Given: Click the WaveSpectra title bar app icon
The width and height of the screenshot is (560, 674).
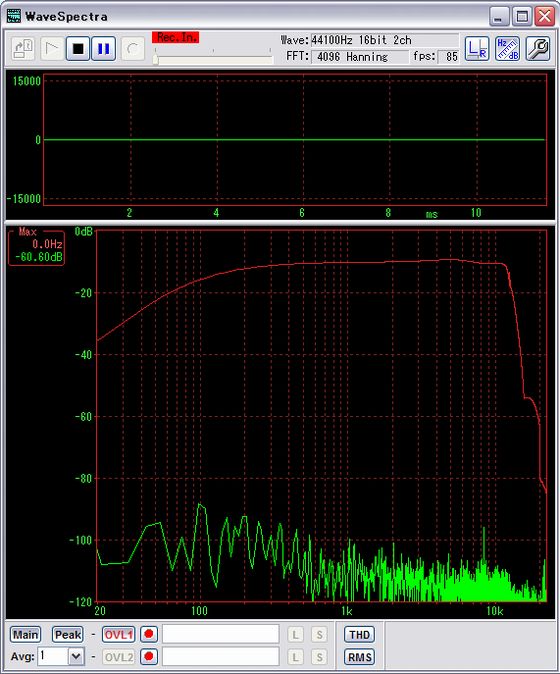Looking at the screenshot, I should click(14, 16).
